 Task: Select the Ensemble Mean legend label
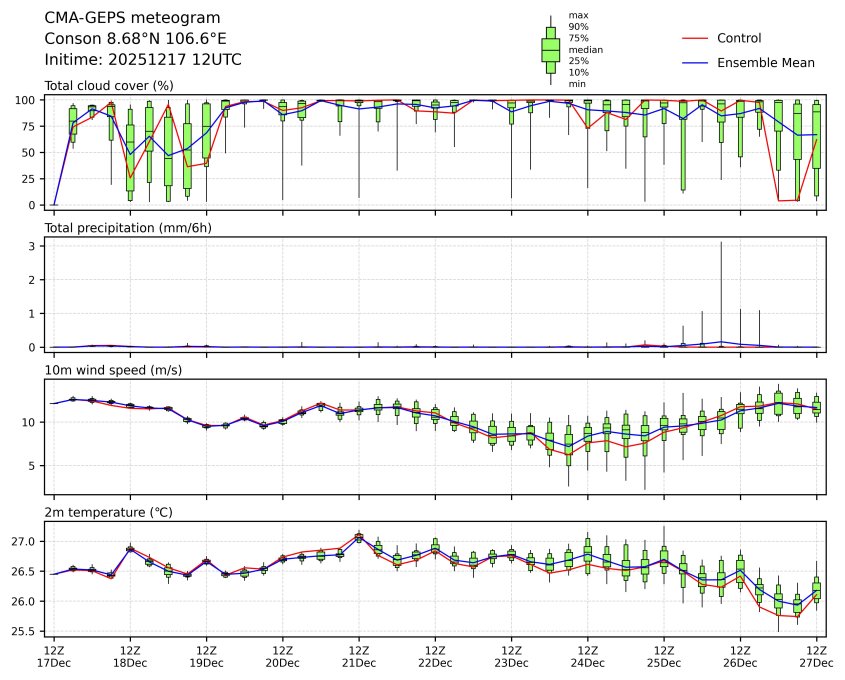tap(766, 62)
